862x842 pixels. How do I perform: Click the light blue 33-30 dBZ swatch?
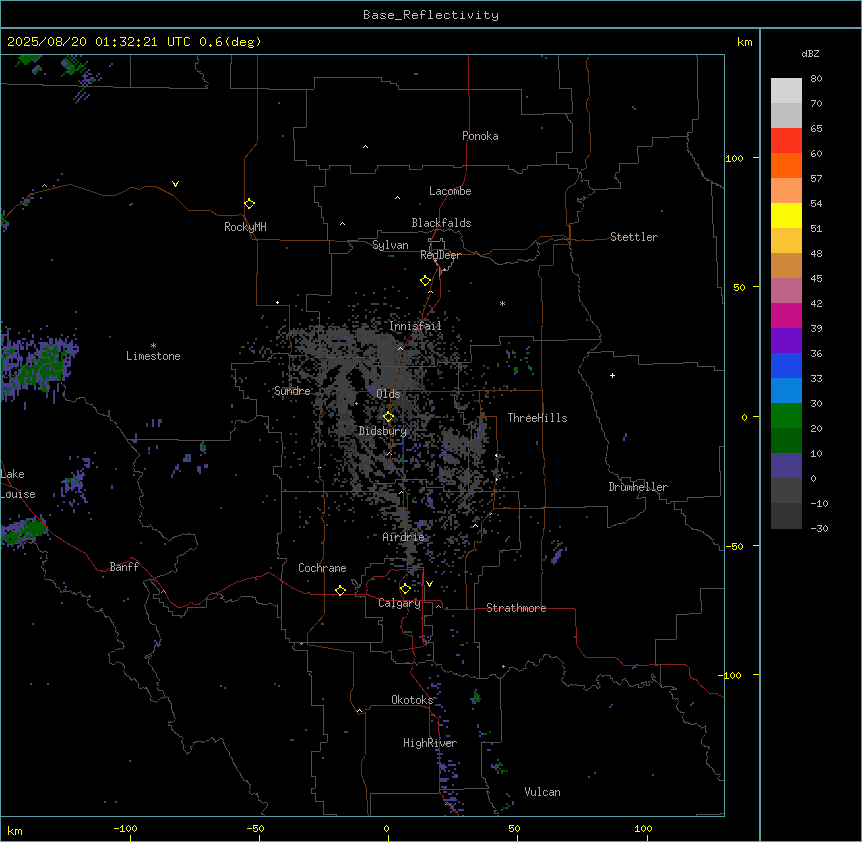[786, 391]
